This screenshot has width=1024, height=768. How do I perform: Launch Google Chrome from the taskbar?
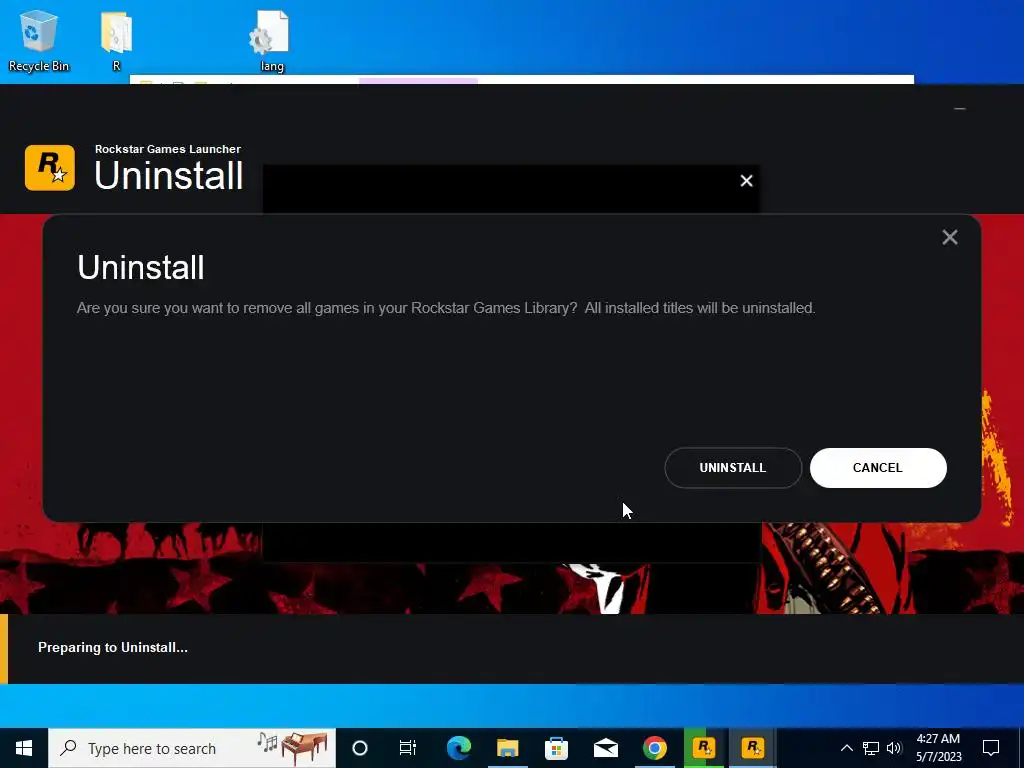(654, 748)
